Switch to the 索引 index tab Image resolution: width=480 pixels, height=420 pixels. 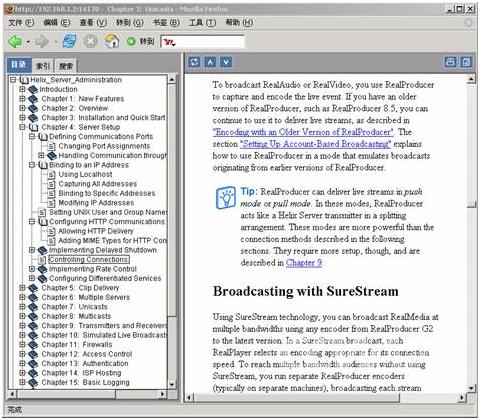click(43, 66)
